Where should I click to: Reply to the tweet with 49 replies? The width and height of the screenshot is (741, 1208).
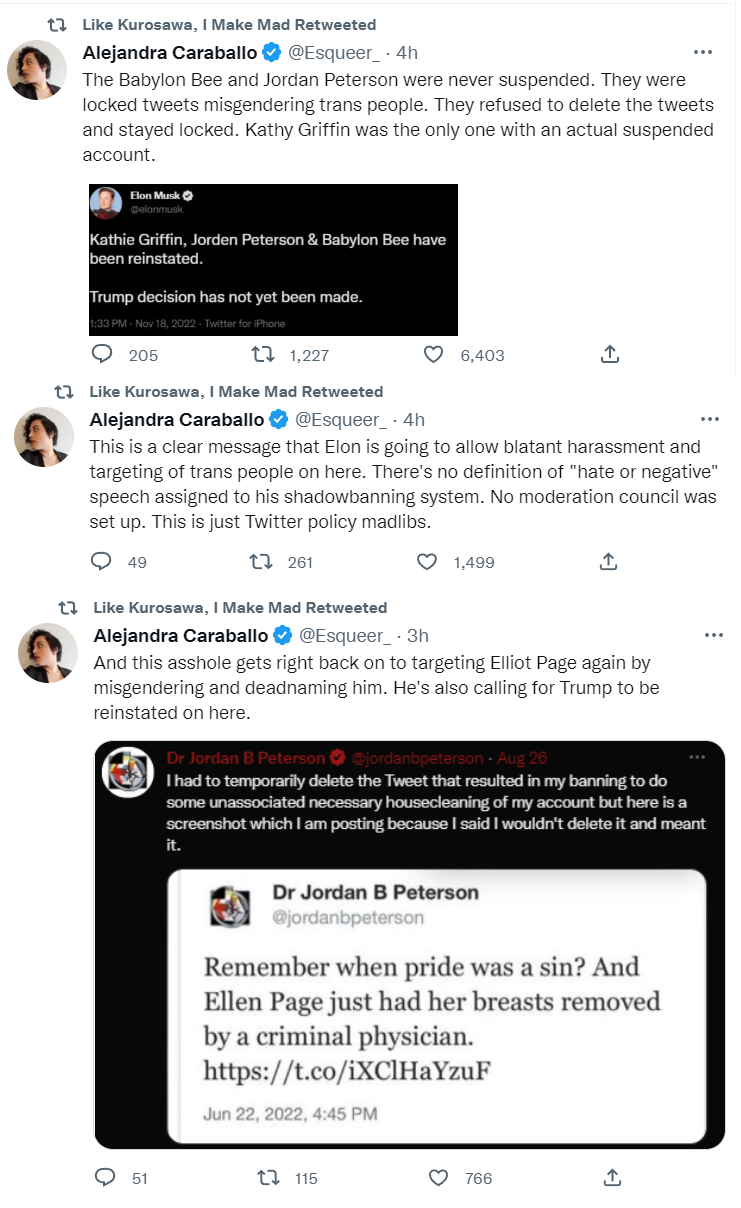(x=102, y=562)
